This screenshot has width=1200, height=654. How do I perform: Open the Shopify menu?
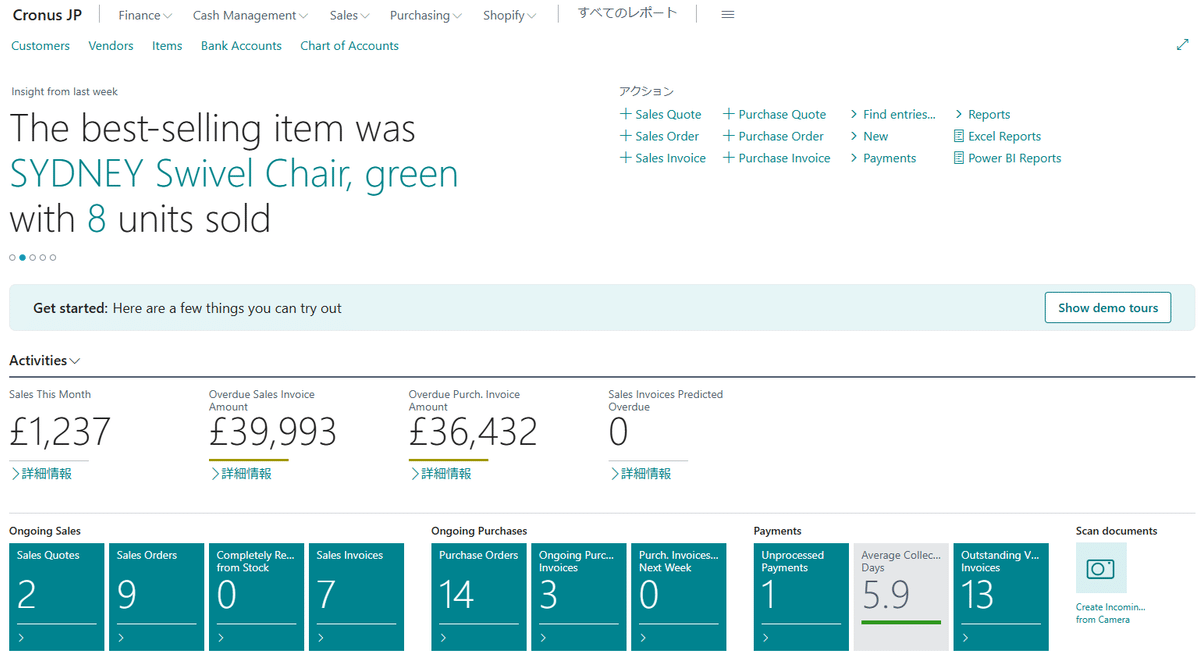[509, 15]
